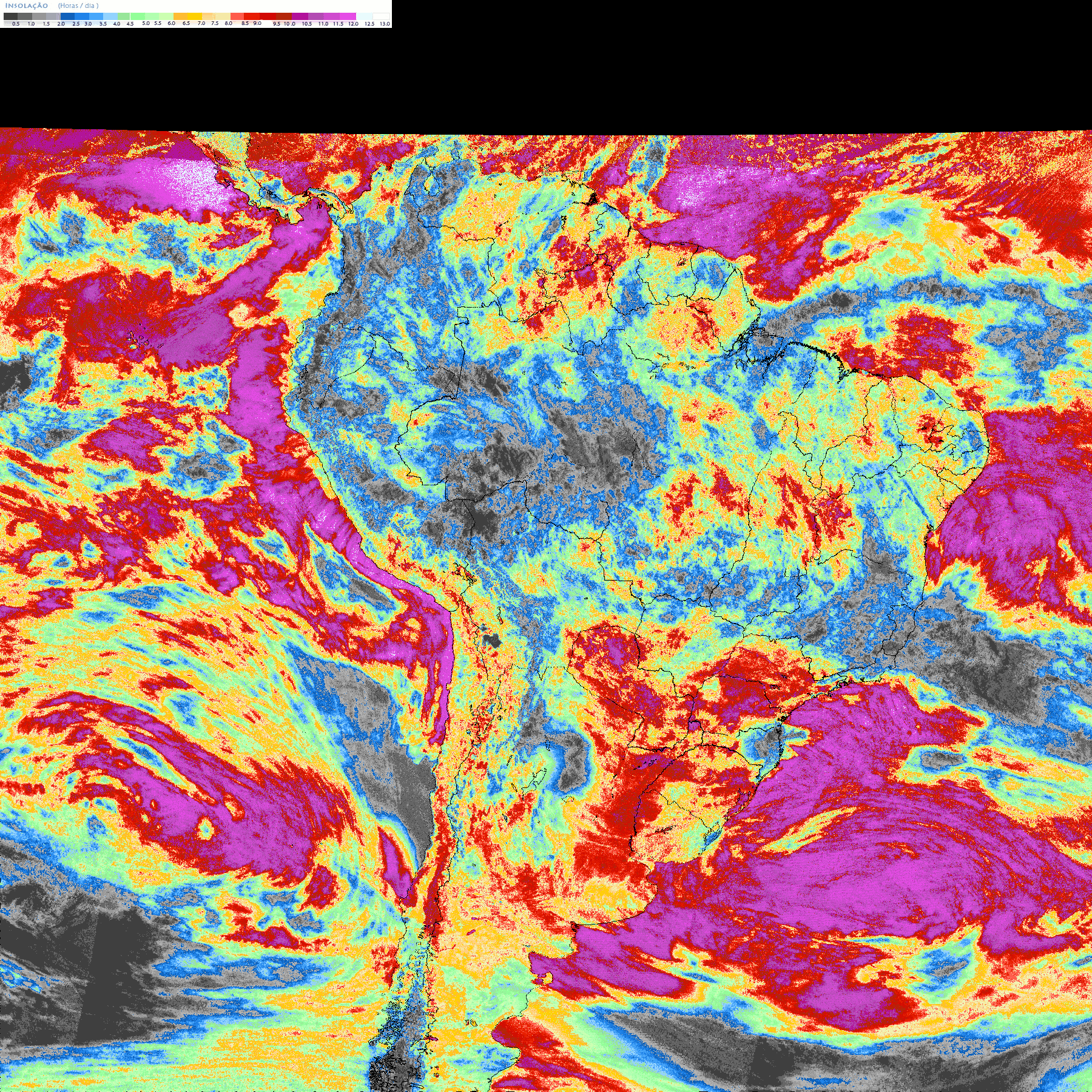Click the 9.0 legend value
The width and height of the screenshot is (1092, 1092).
[257, 23]
